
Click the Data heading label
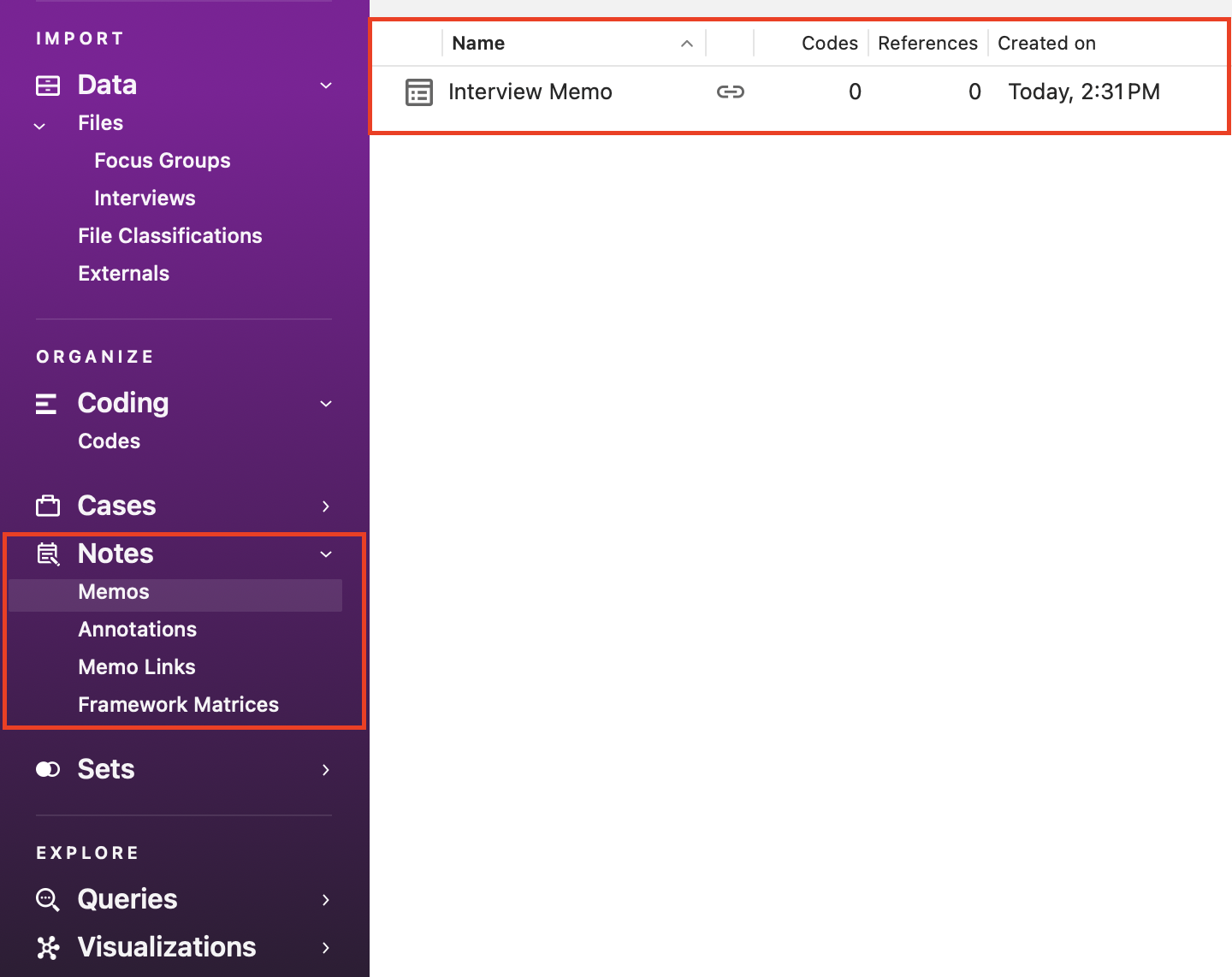click(107, 85)
